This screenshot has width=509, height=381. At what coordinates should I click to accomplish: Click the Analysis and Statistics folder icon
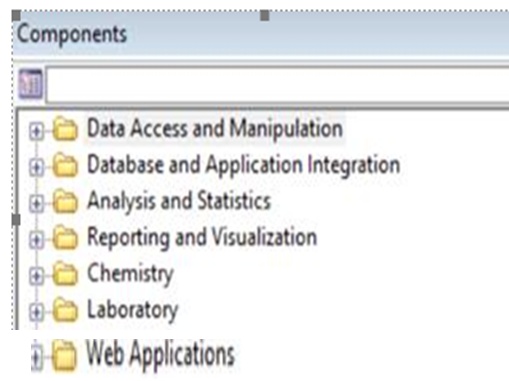click(x=65, y=201)
